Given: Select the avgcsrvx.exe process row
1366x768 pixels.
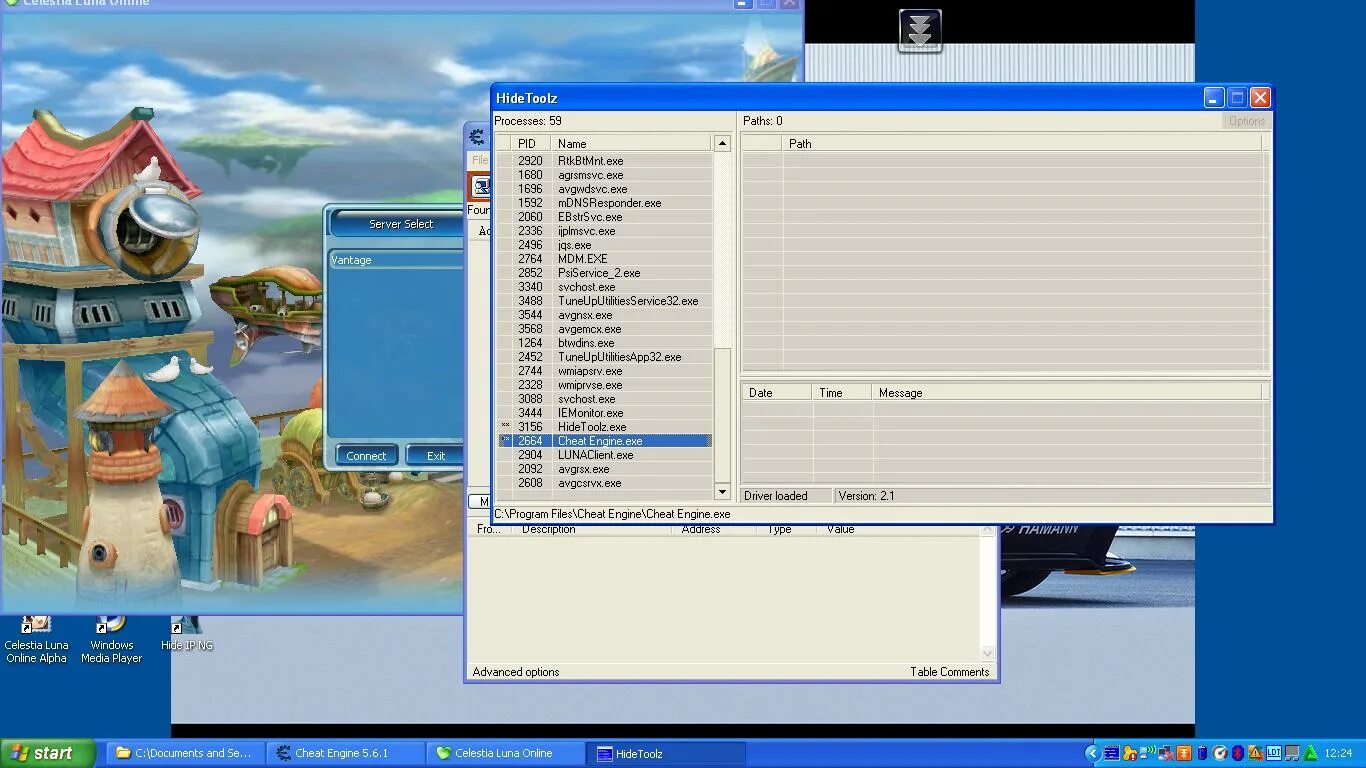Looking at the screenshot, I should point(604,483).
